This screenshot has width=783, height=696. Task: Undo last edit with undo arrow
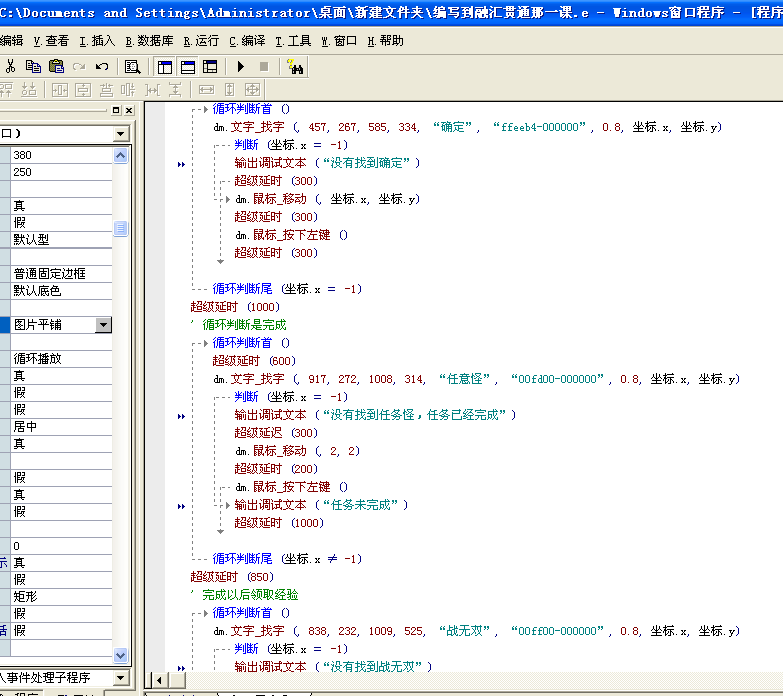102,66
